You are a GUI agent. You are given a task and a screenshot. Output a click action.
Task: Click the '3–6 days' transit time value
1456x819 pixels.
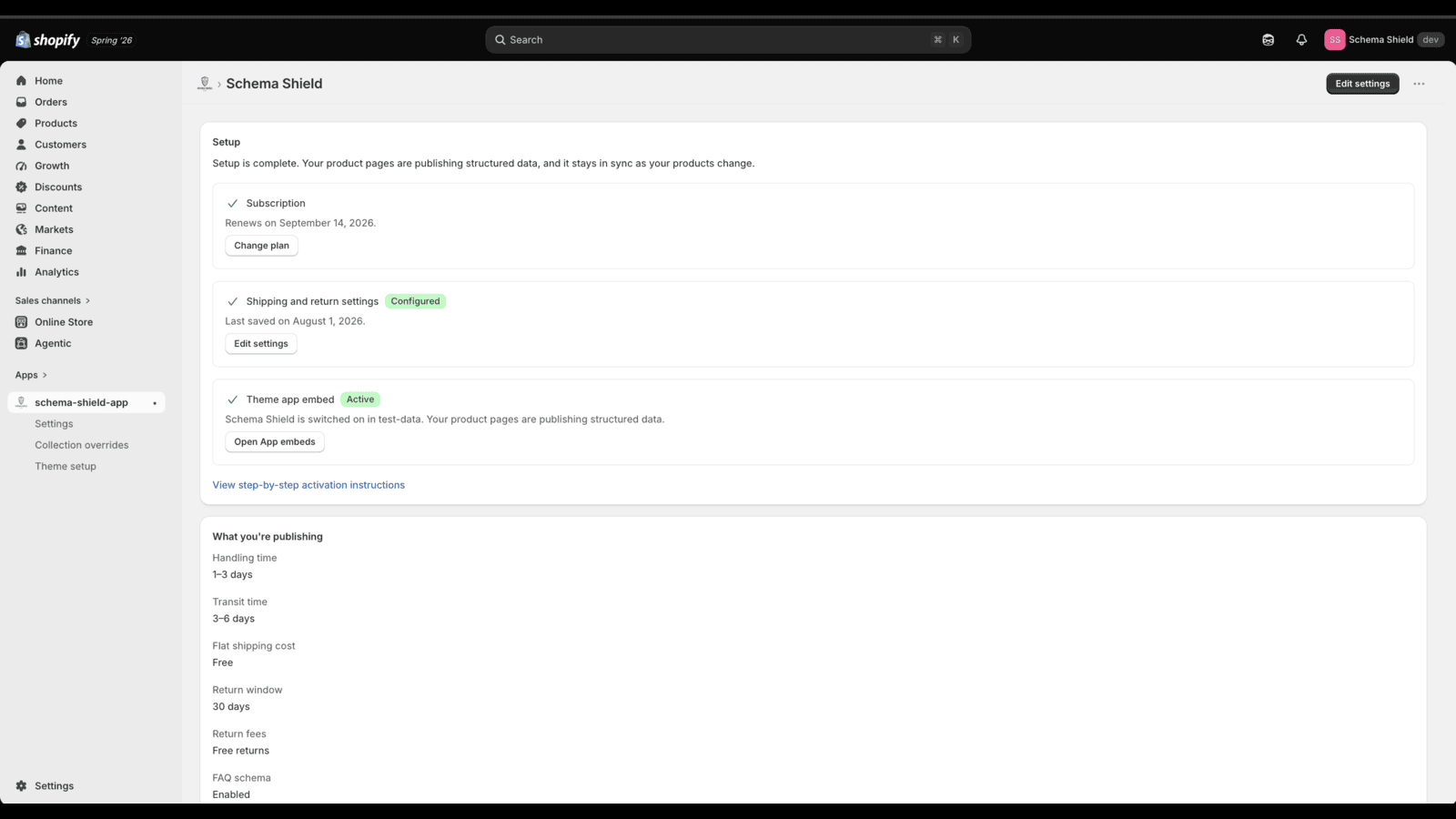233,619
